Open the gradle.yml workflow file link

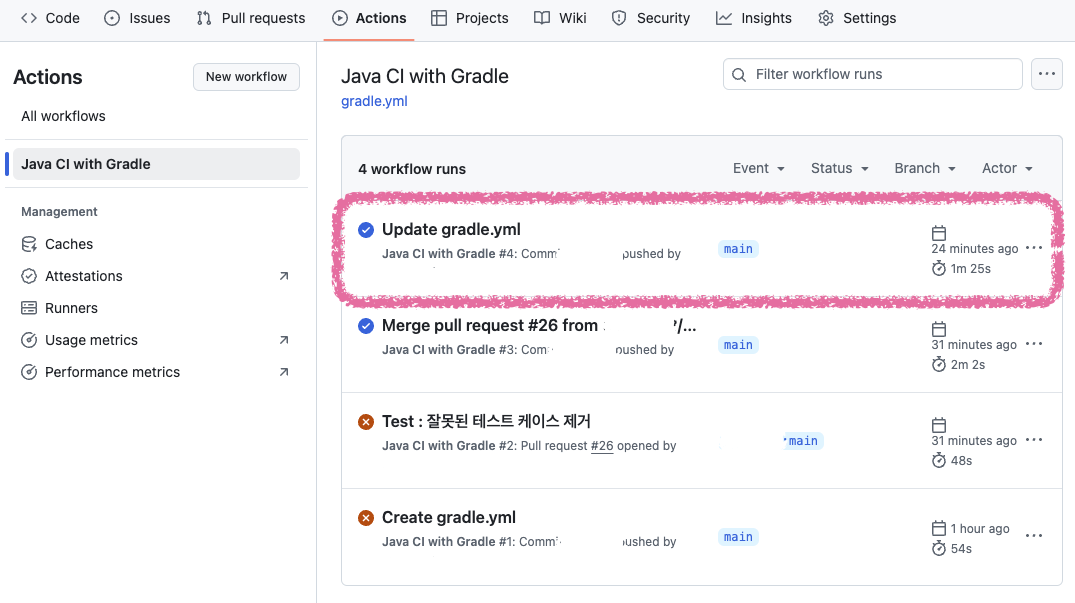coord(374,101)
